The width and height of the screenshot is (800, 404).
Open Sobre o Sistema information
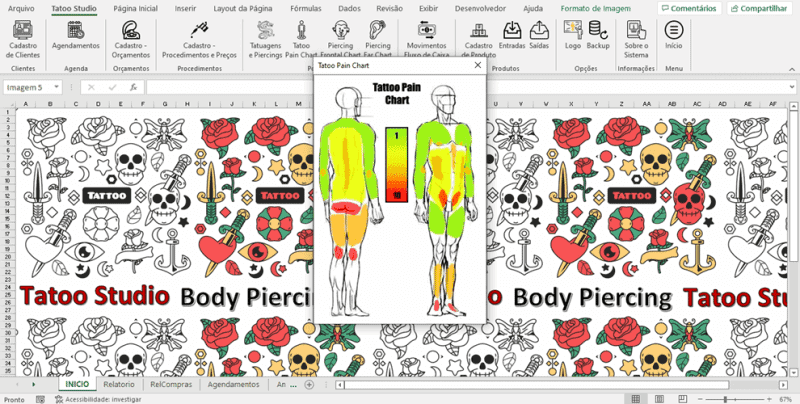coord(636,40)
